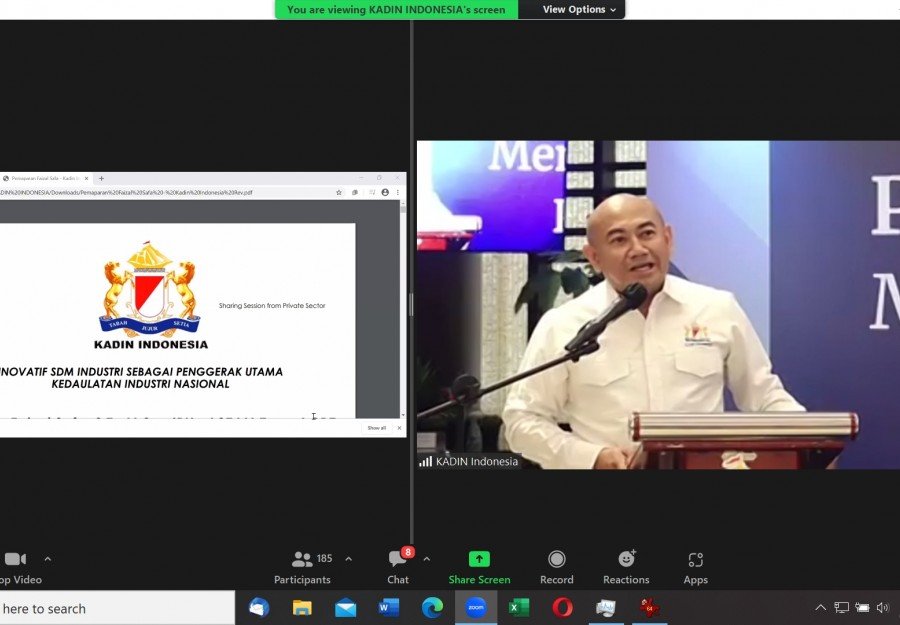Open File Explorer from the taskbar

click(x=302, y=607)
